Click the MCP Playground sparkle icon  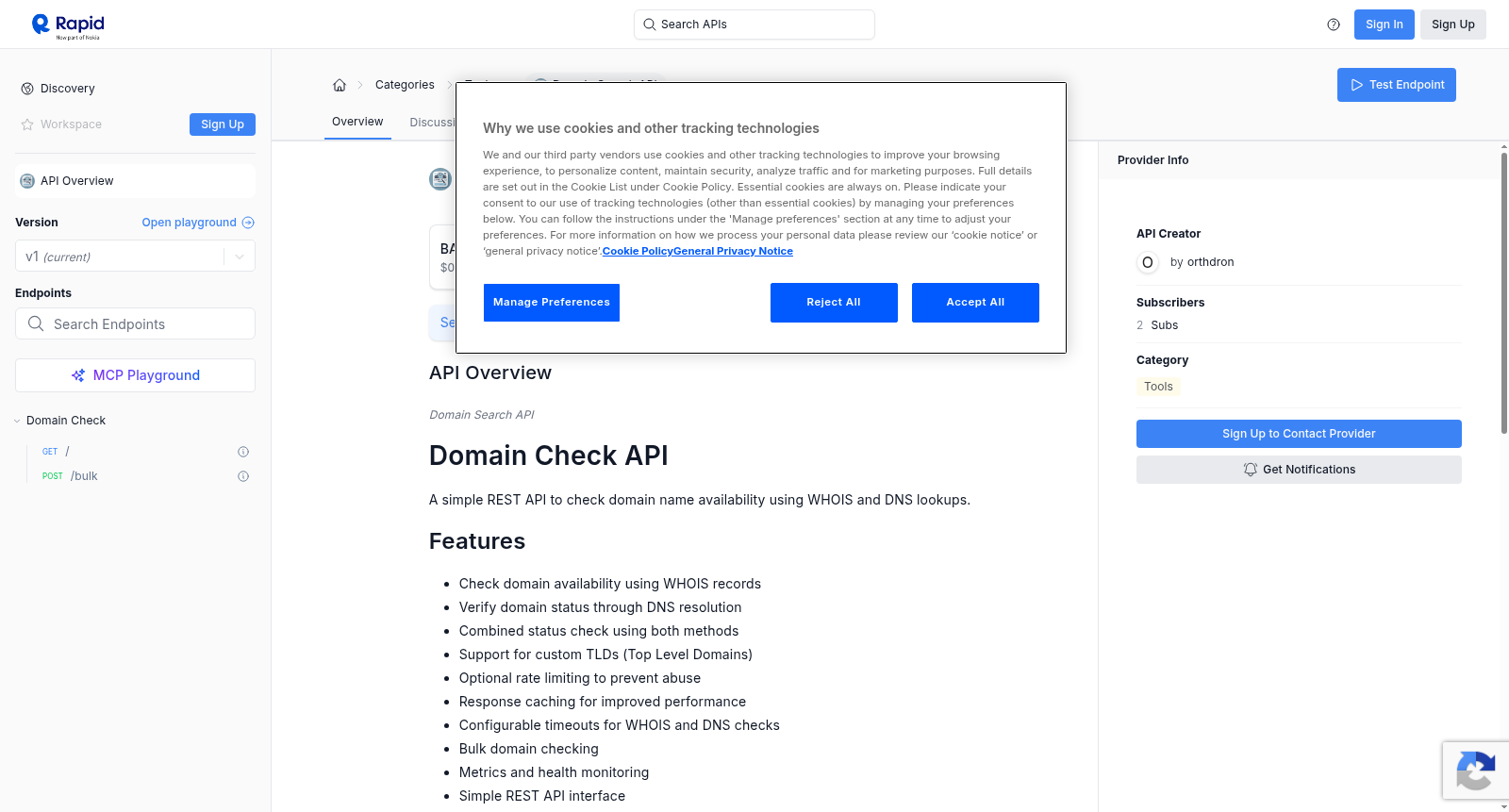click(x=78, y=375)
